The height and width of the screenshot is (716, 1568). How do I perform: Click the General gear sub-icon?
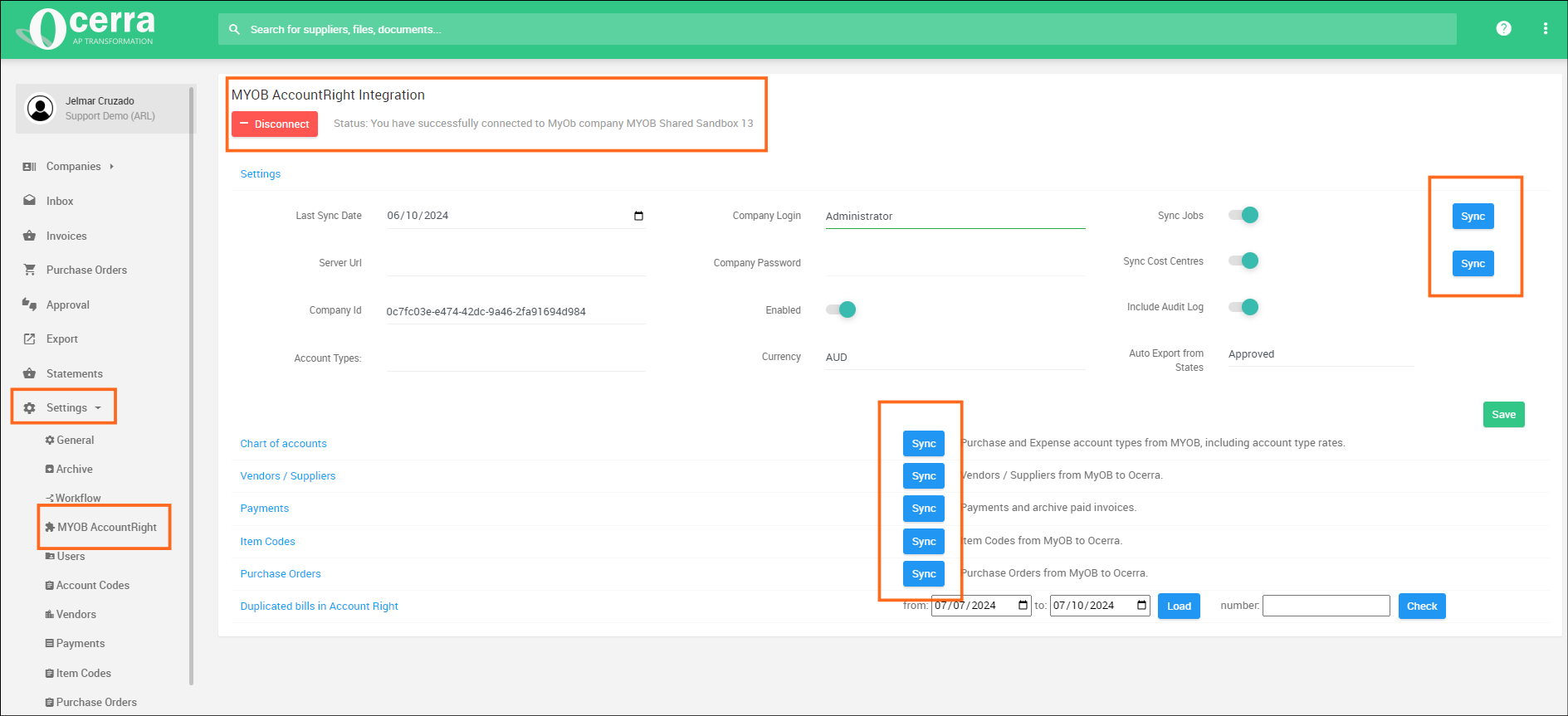pos(50,441)
